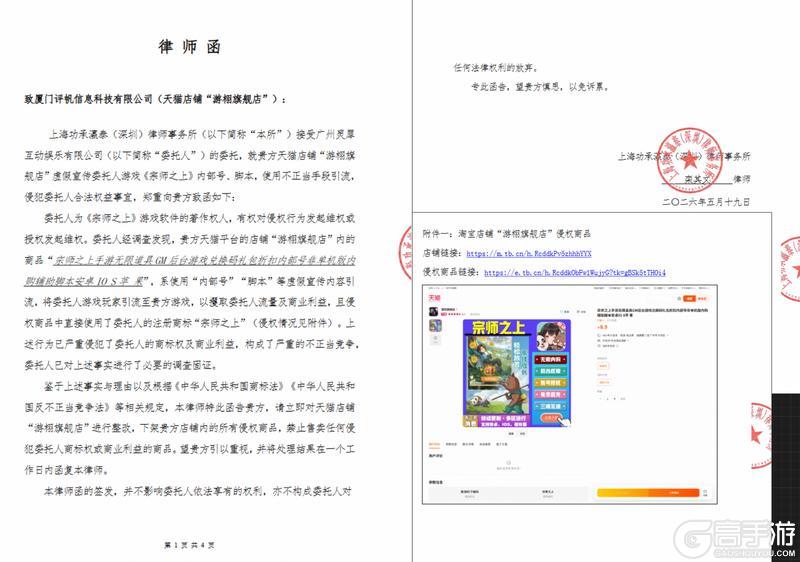Click the 附件一 attachment heading text
The image size is (800, 562).
click(x=507, y=234)
